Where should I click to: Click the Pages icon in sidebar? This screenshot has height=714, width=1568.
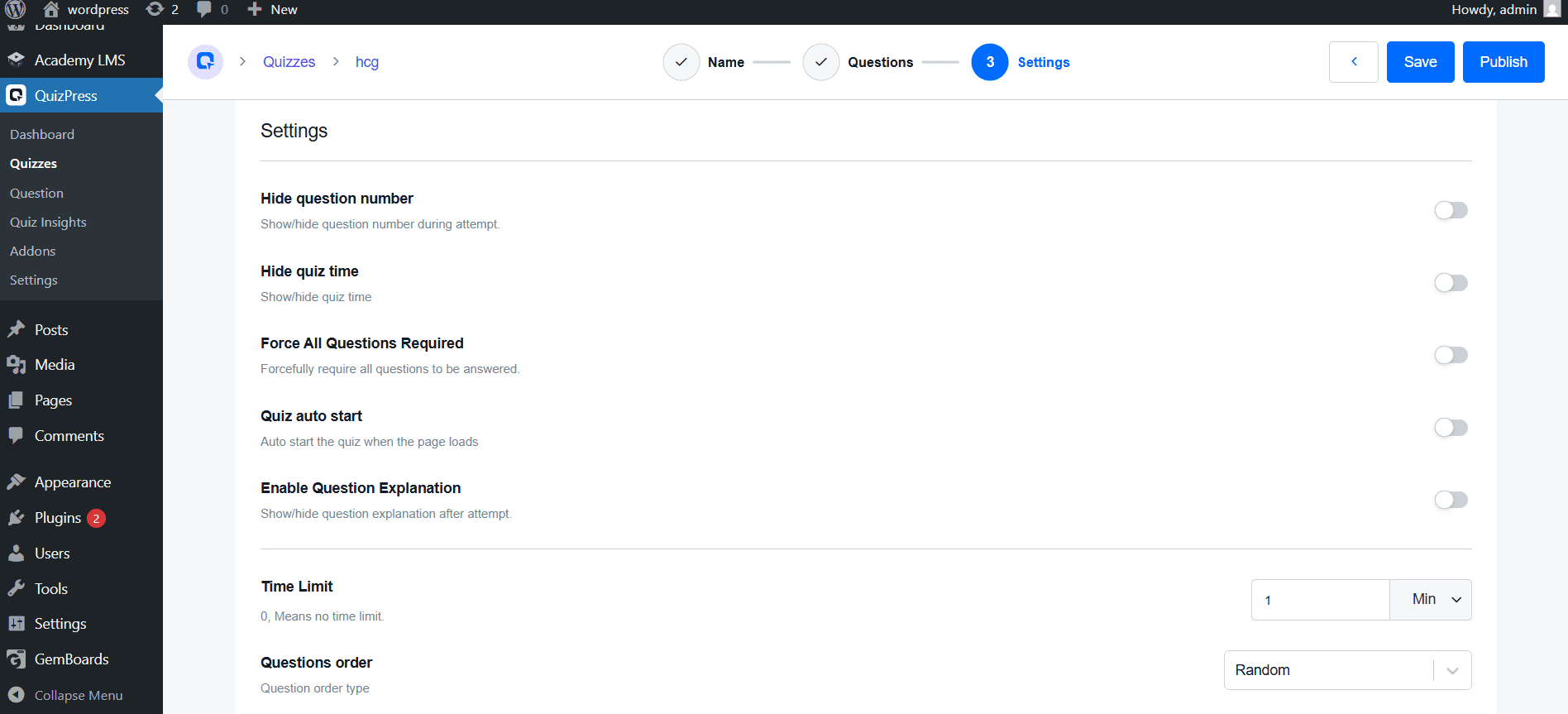point(17,400)
